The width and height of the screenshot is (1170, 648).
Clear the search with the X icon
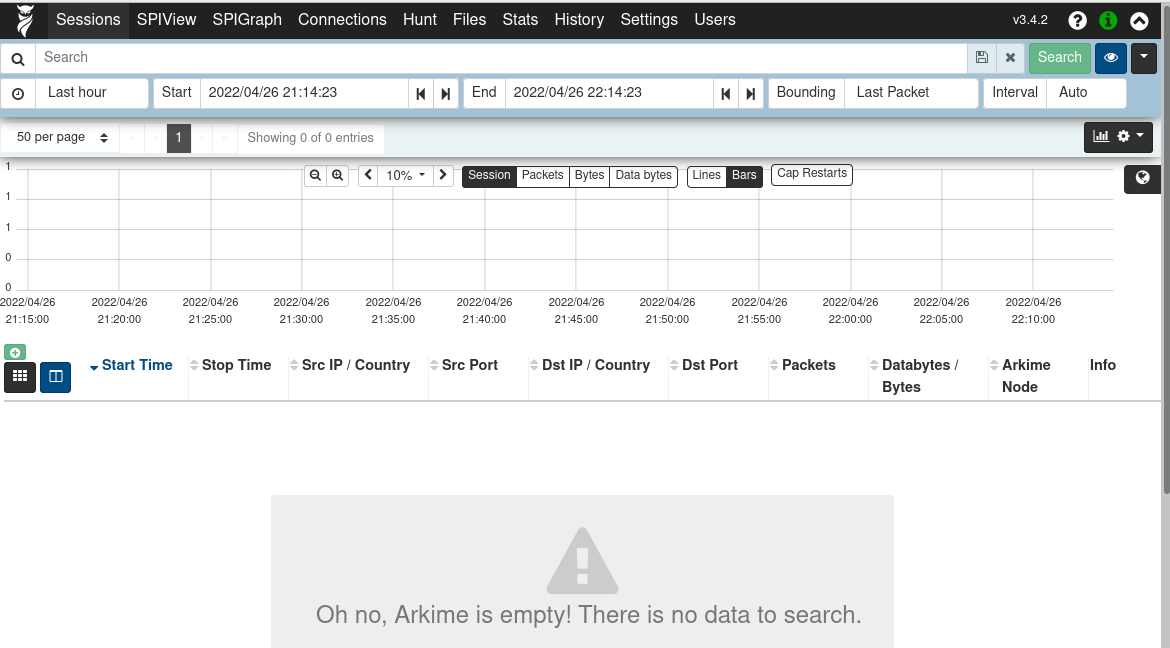1010,57
